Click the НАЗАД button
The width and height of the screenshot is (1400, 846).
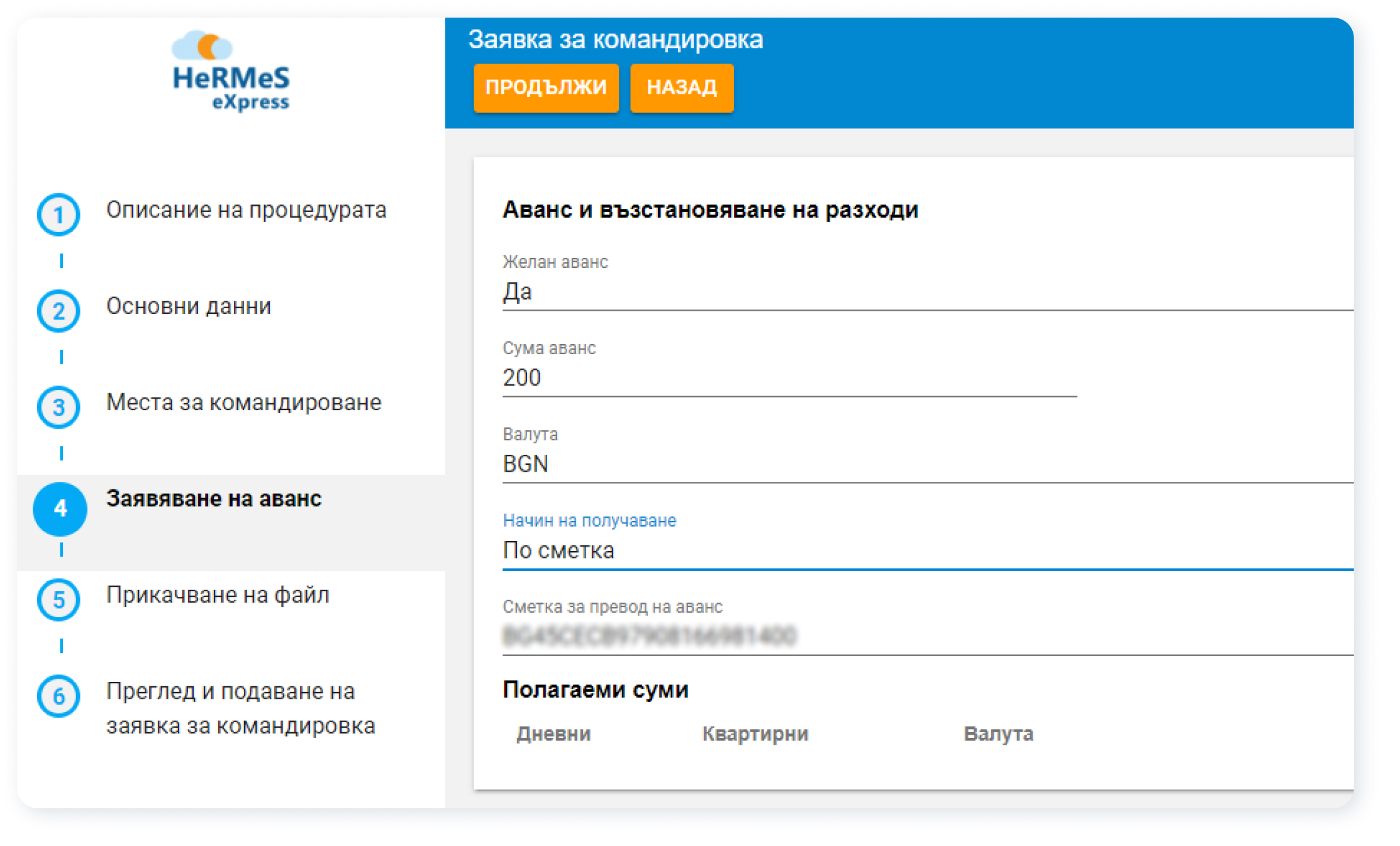(682, 87)
